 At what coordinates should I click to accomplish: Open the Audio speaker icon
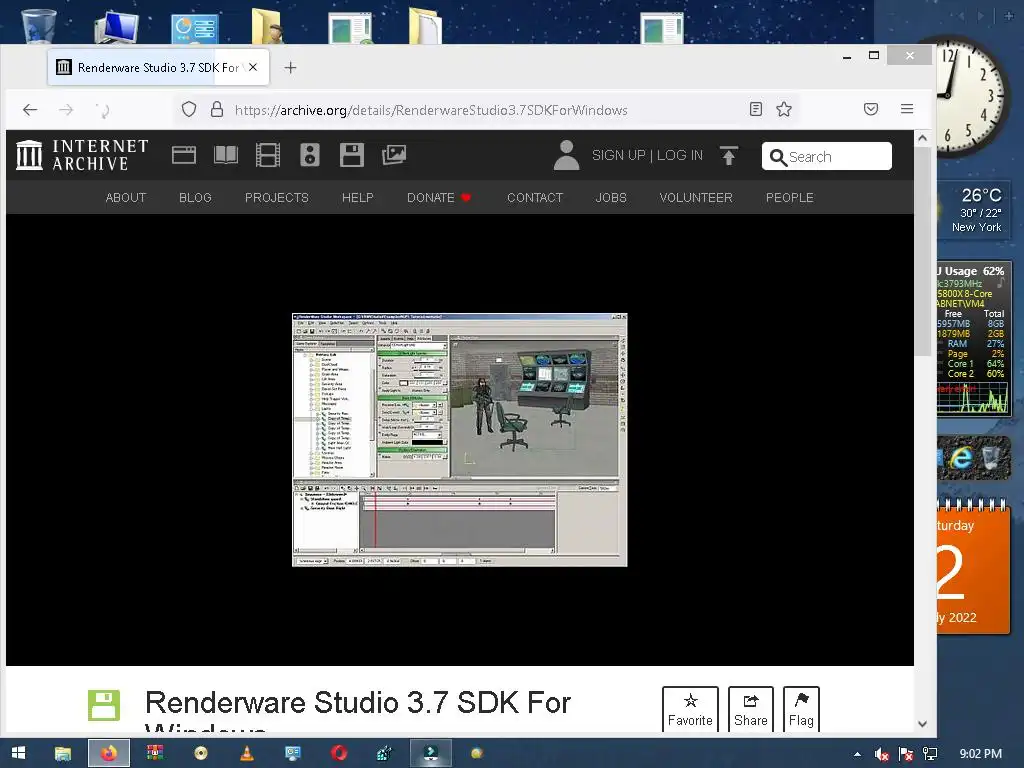tap(310, 155)
